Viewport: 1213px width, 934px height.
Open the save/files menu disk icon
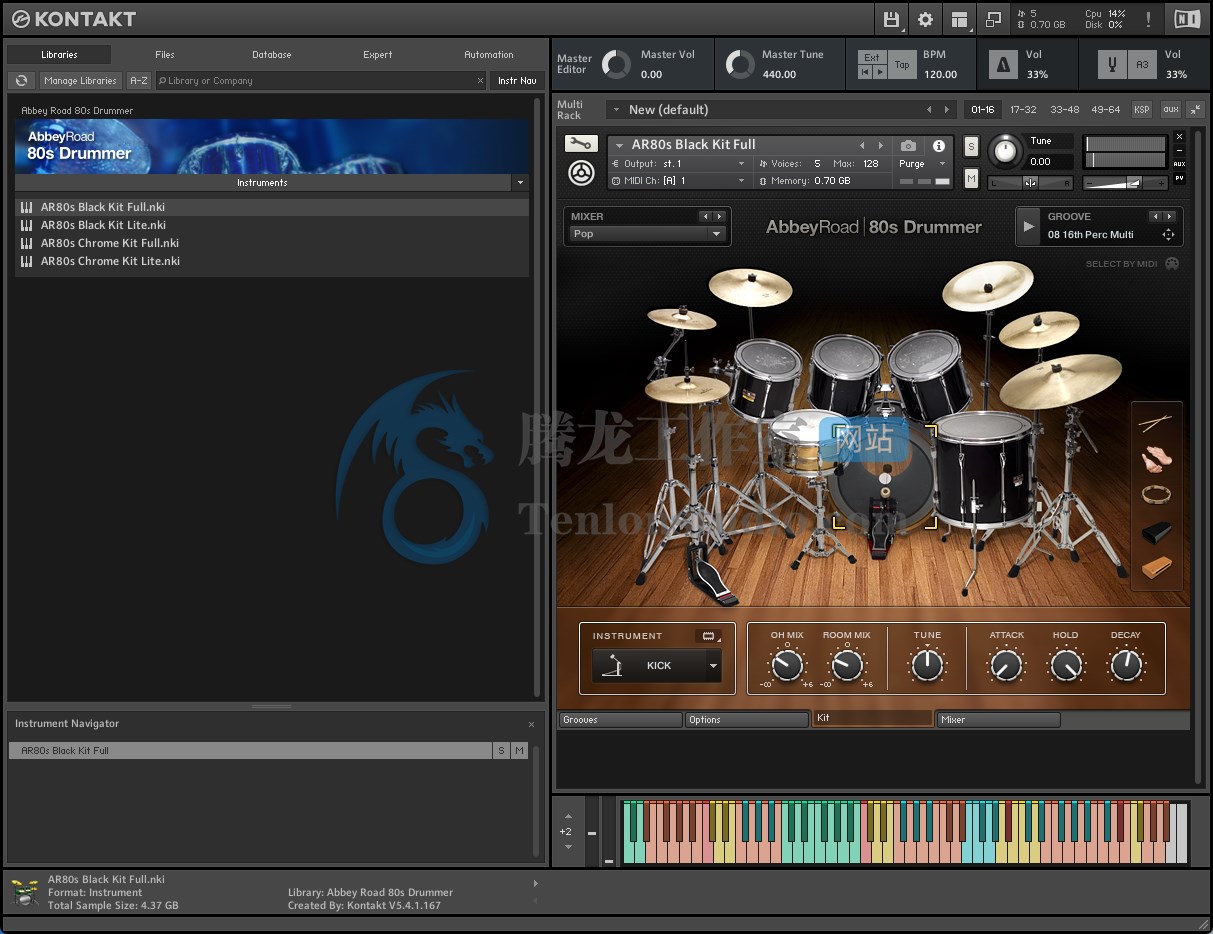[891, 19]
